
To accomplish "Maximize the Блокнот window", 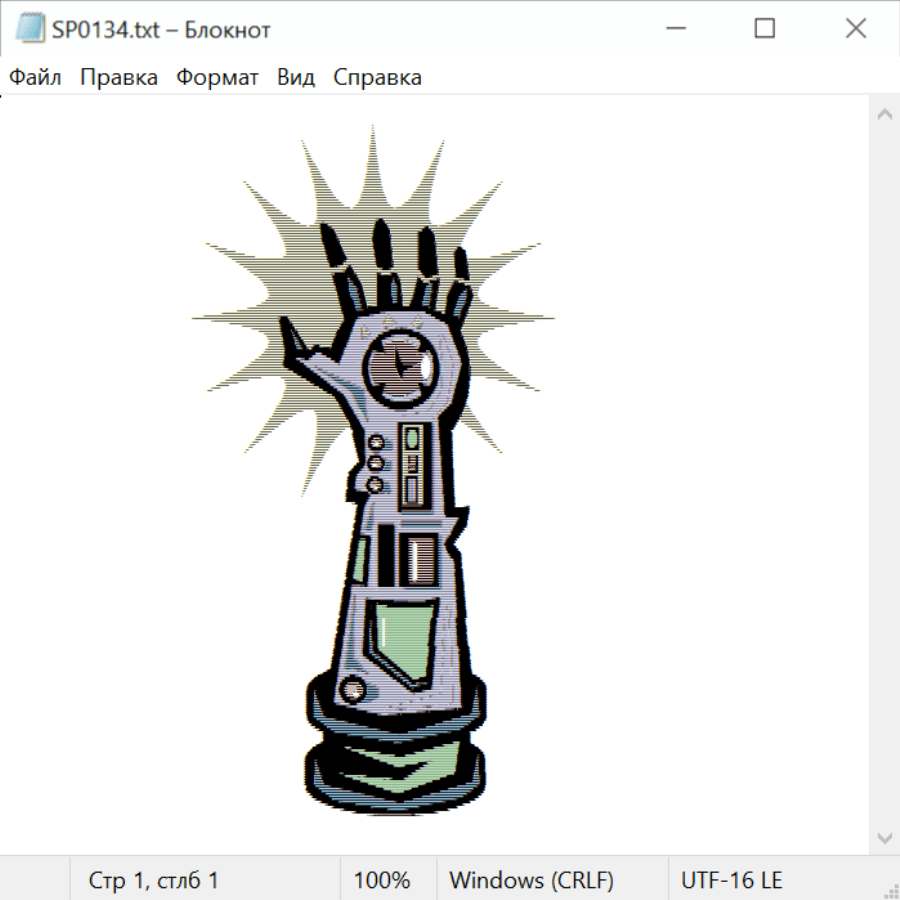I will (765, 29).
